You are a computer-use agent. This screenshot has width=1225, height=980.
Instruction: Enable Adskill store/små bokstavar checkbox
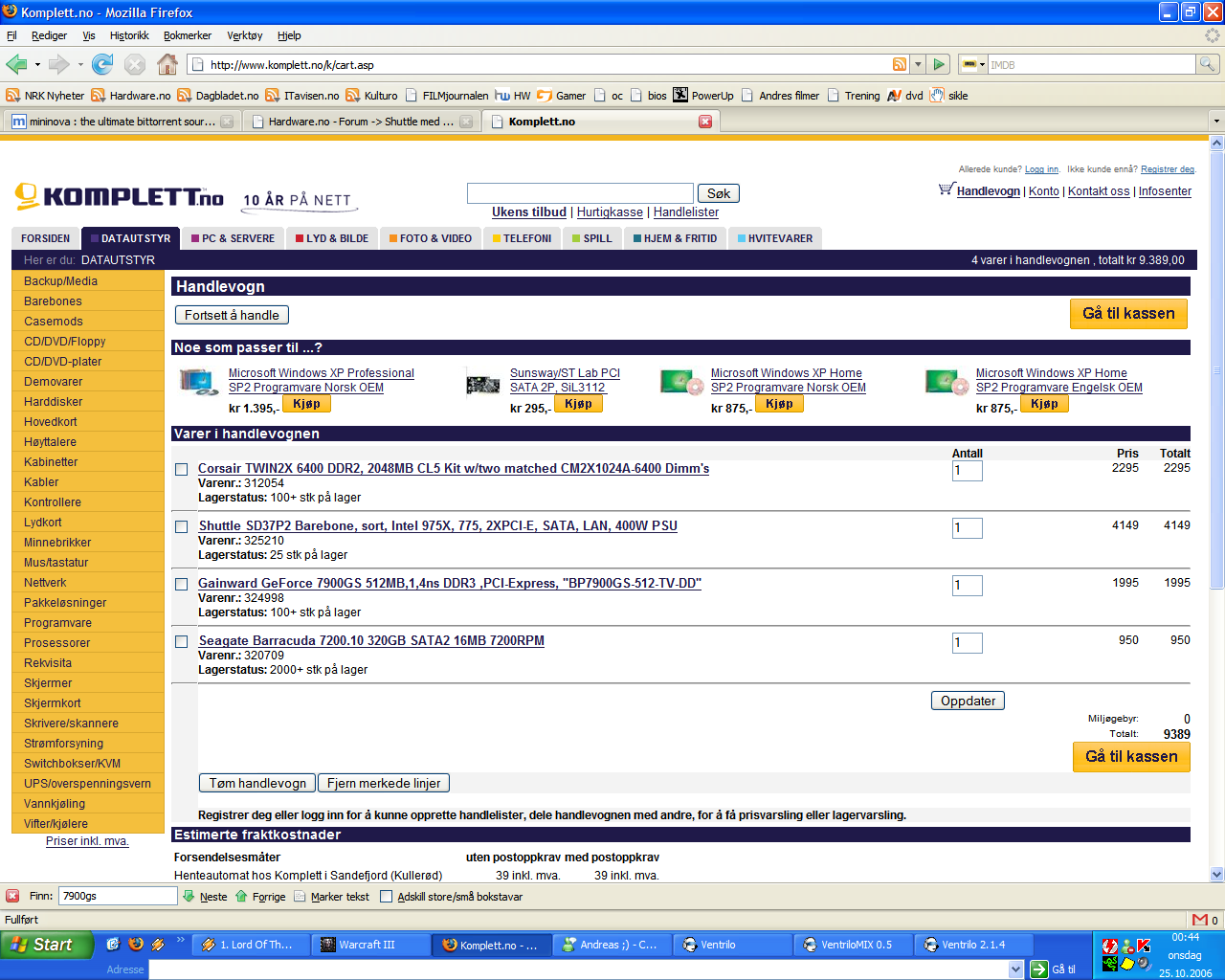[386, 897]
